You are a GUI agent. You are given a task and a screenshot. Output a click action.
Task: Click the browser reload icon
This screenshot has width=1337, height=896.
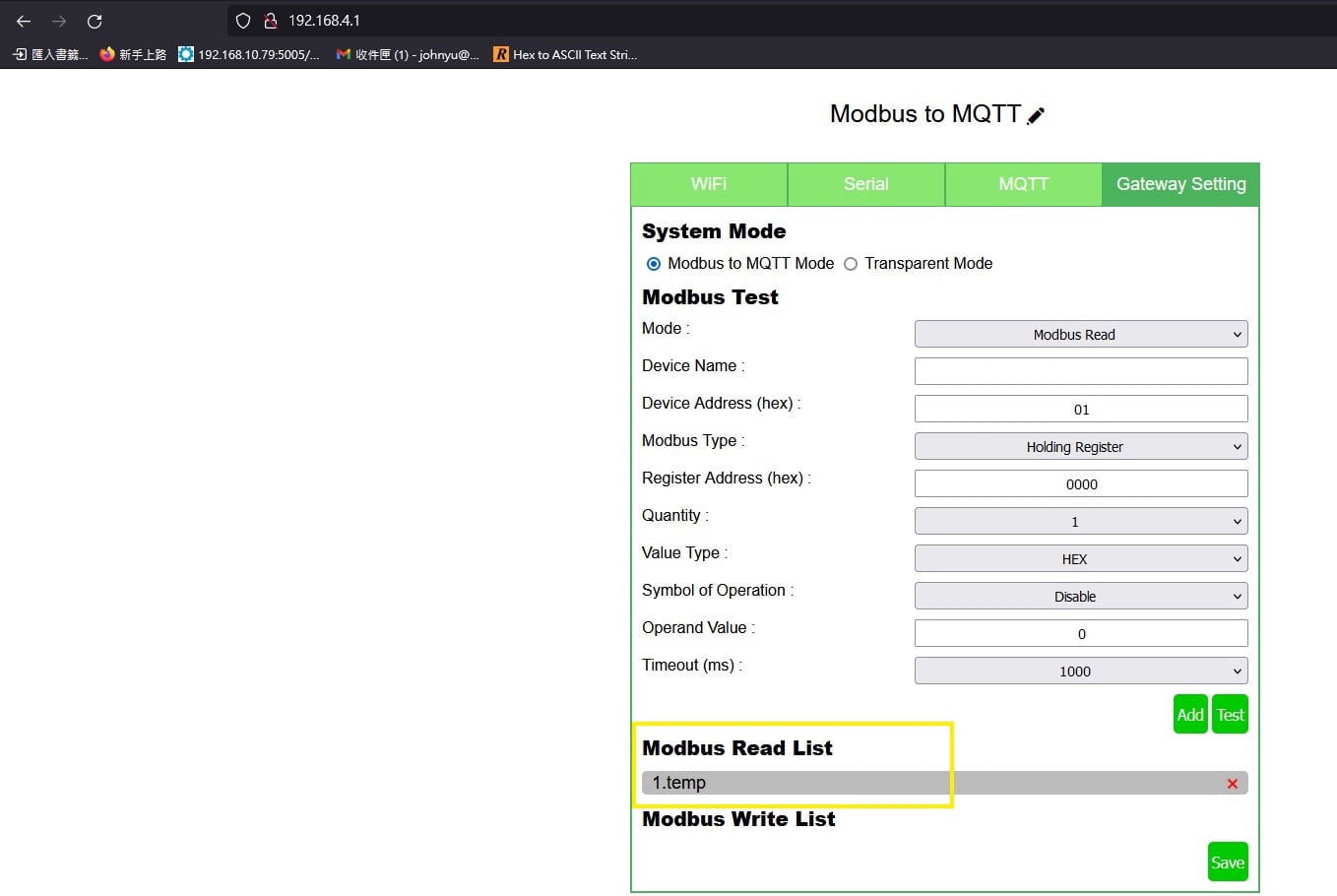pyautogui.click(x=95, y=21)
